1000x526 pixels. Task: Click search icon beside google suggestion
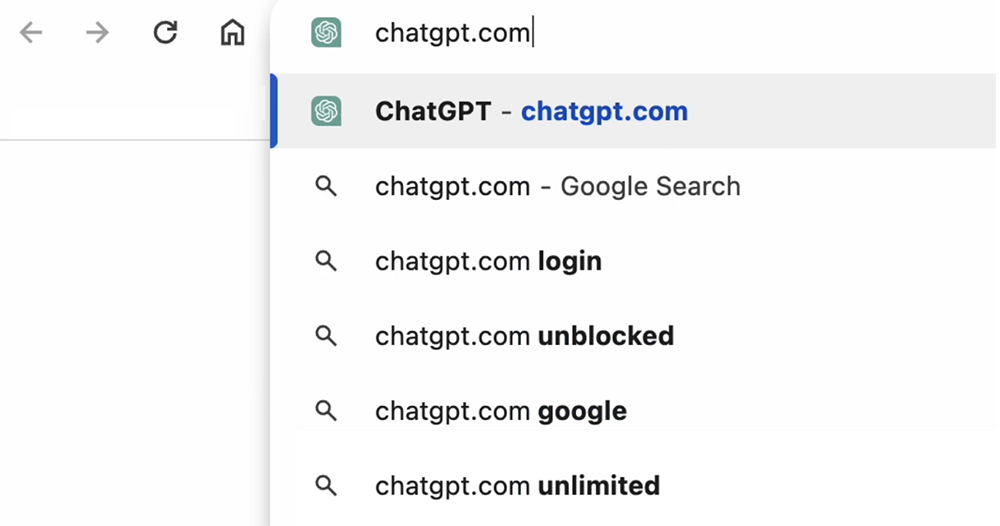326,411
